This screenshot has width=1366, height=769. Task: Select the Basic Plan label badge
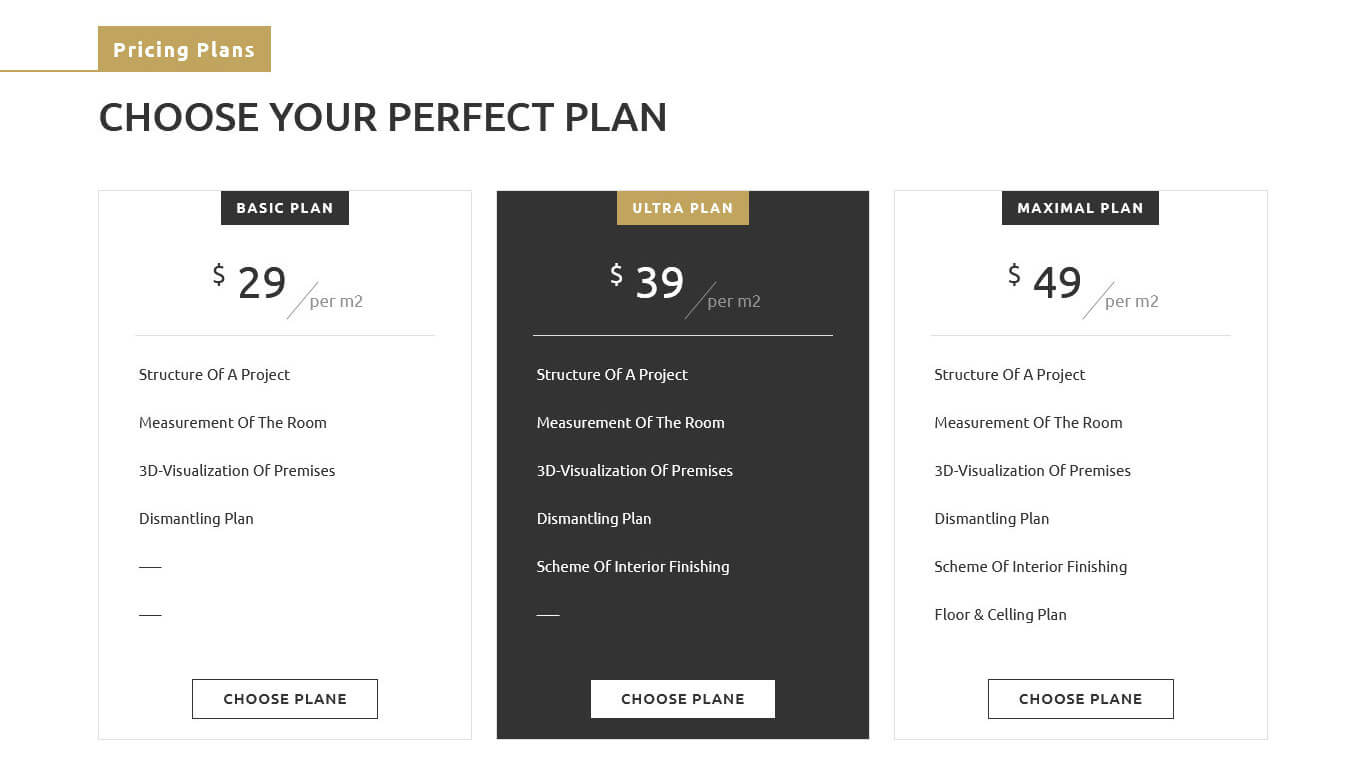pos(285,208)
